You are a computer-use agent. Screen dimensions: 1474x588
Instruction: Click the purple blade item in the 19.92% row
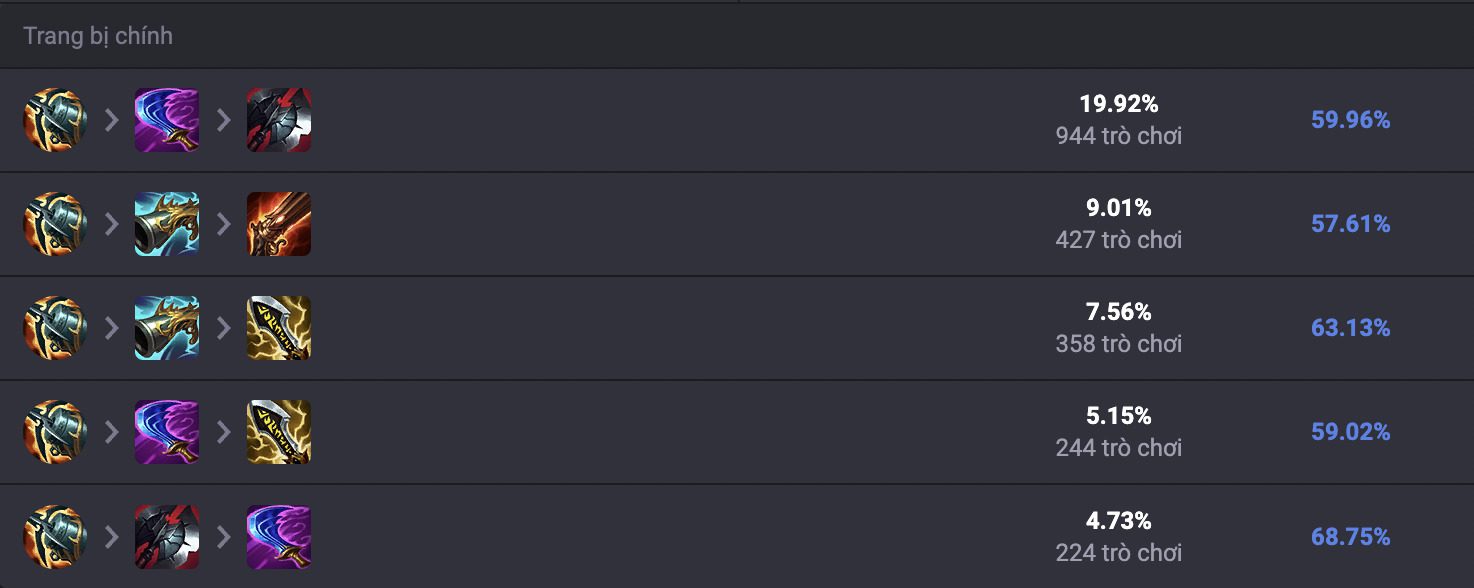pyautogui.click(x=167, y=120)
